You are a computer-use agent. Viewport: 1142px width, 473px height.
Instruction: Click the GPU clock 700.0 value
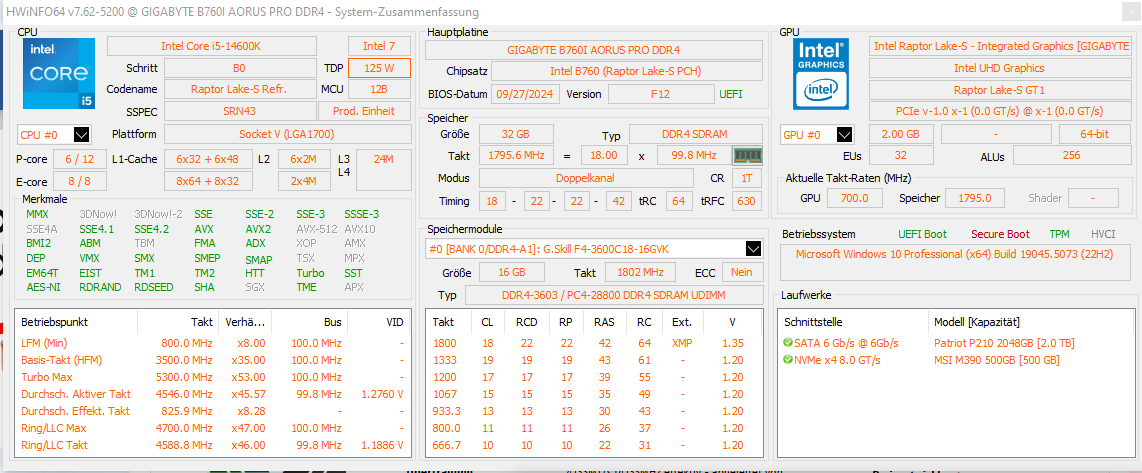(x=854, y=198)
